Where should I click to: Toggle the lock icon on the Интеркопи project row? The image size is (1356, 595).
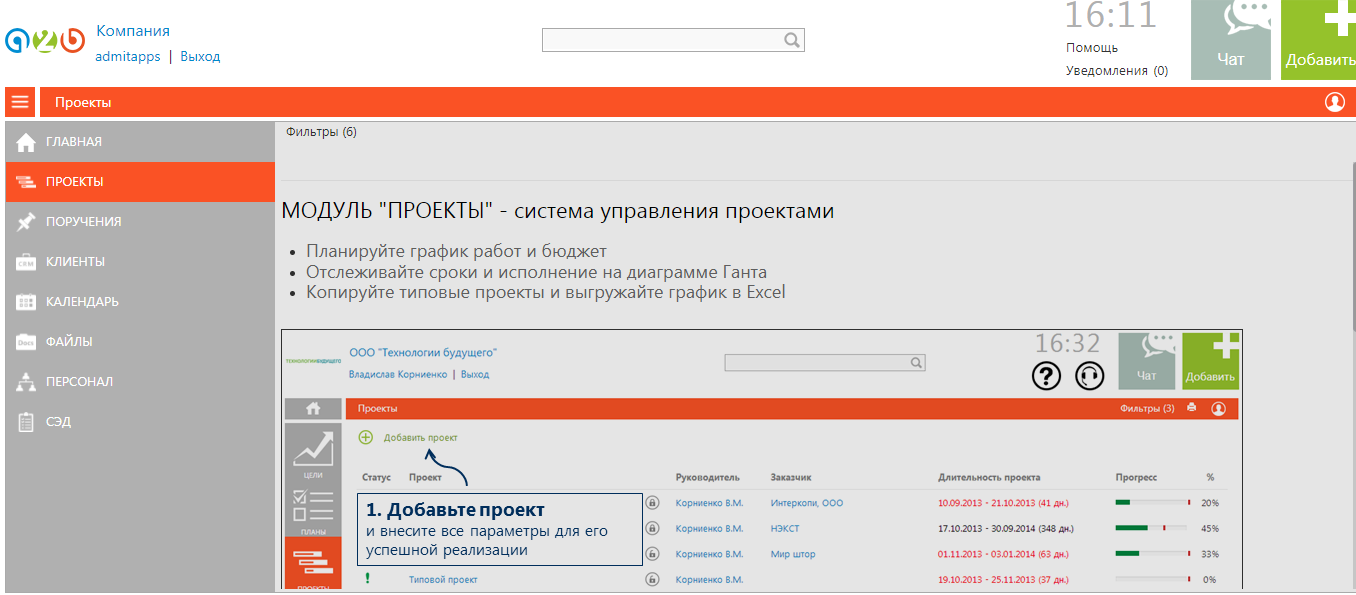pos(653,502)
